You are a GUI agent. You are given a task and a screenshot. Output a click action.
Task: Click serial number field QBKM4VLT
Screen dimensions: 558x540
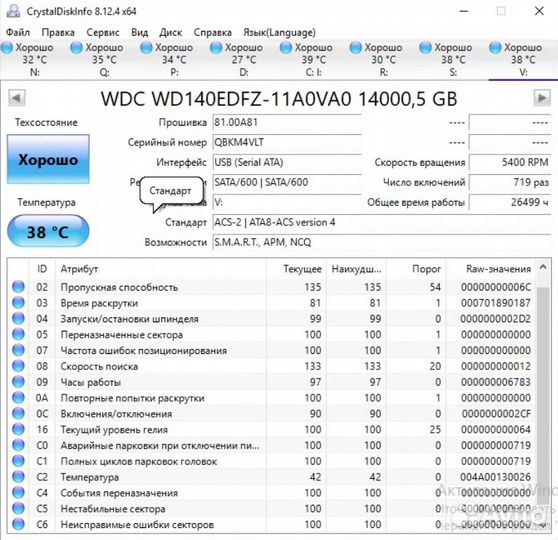pyautogui.click(x=287, y=142)
